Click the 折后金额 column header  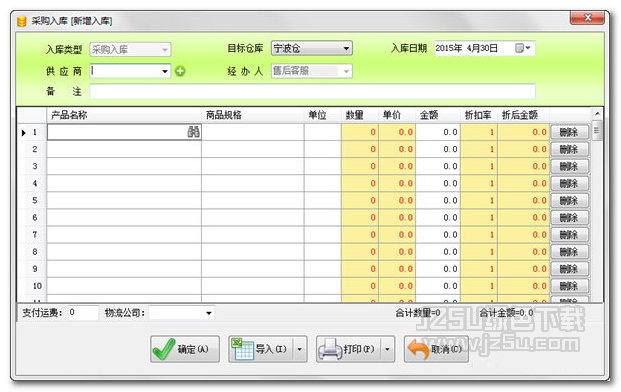point(523,115)
